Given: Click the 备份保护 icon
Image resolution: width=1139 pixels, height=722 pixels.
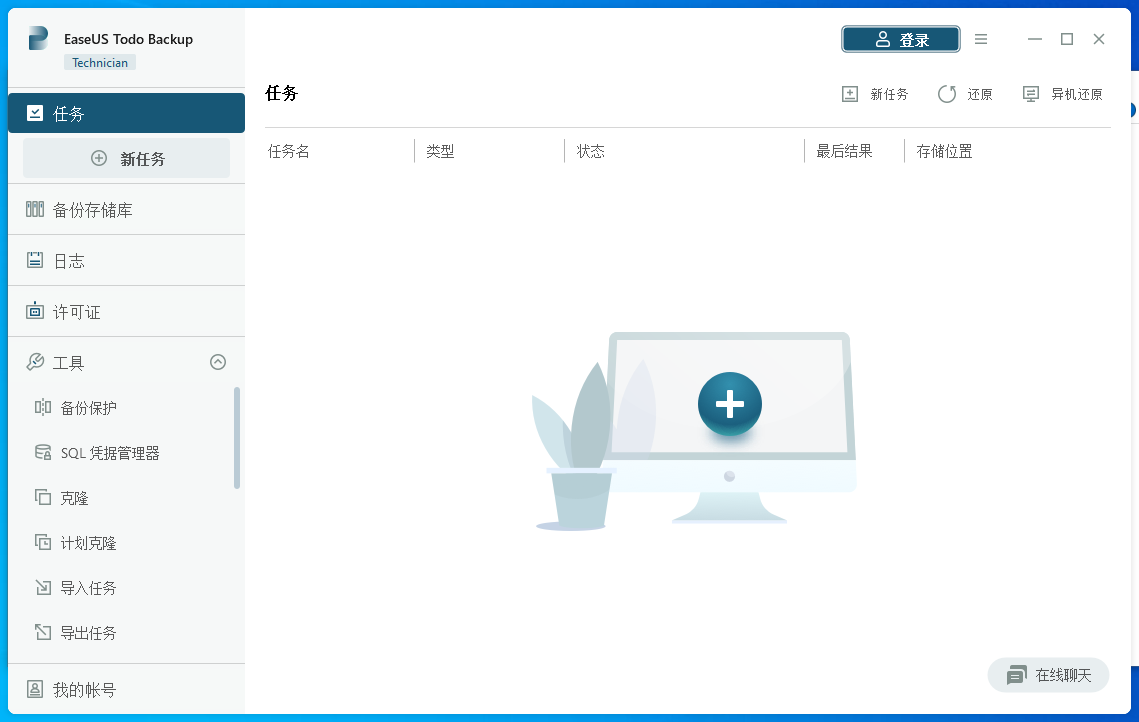Looking at the screenshot, I should 43,407.
